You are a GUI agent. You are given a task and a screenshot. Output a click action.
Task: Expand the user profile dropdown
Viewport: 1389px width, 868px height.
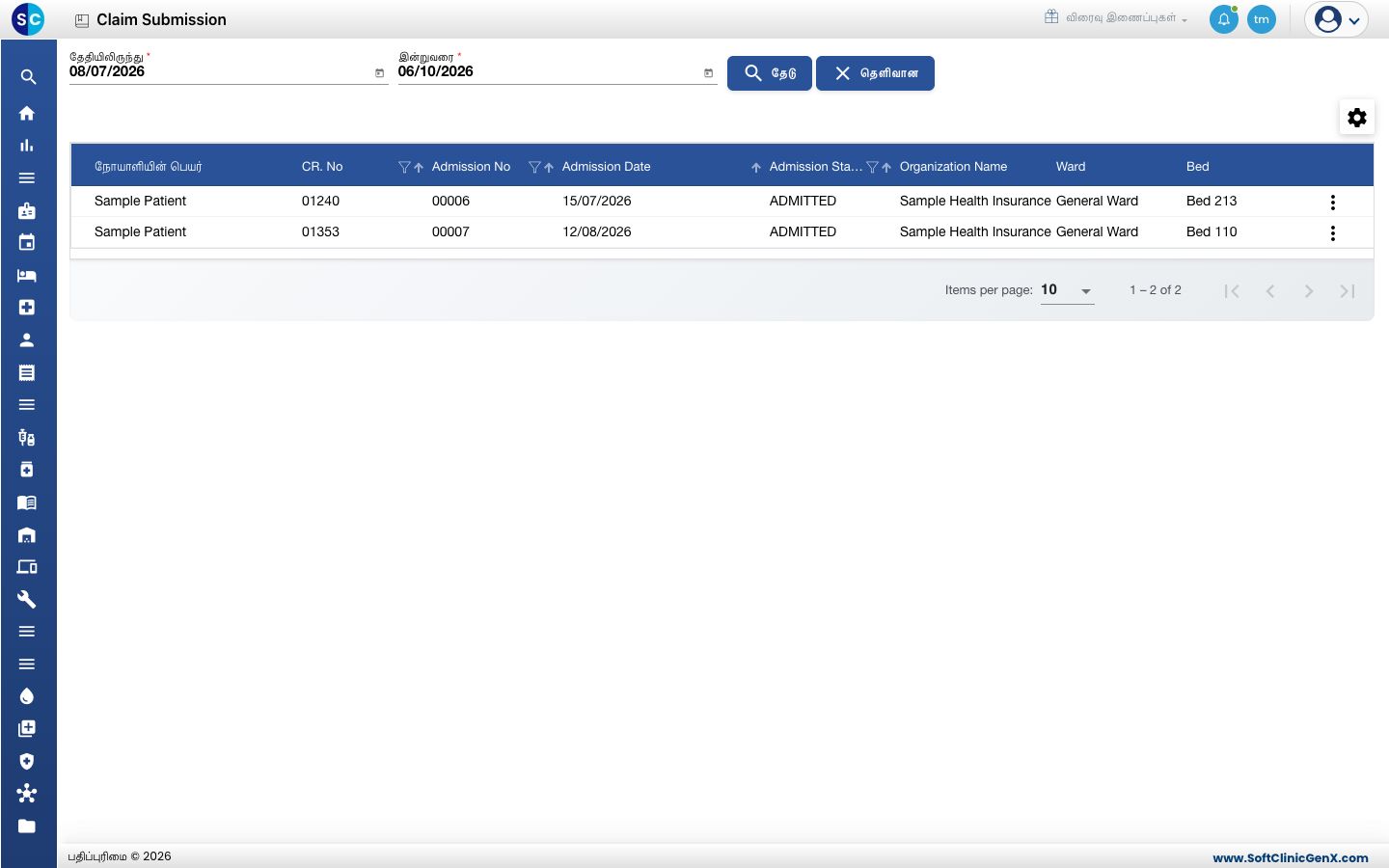(x=1337, y=19)
